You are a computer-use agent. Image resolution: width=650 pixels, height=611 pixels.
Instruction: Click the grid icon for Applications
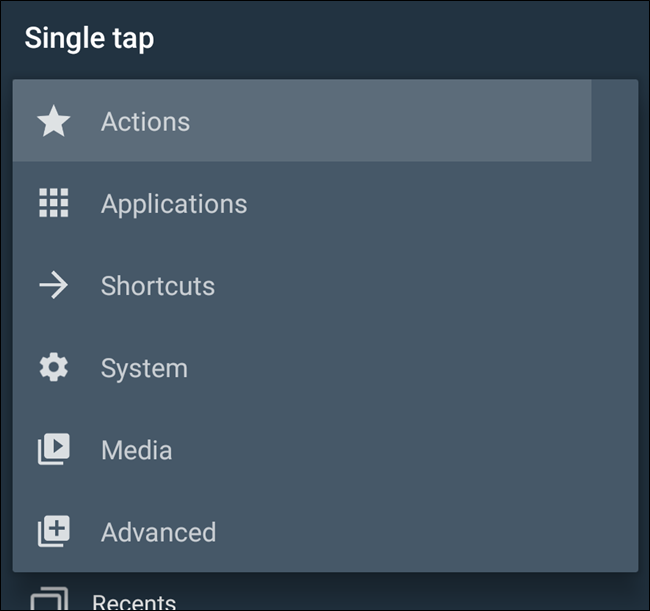(x=53, y=204)
